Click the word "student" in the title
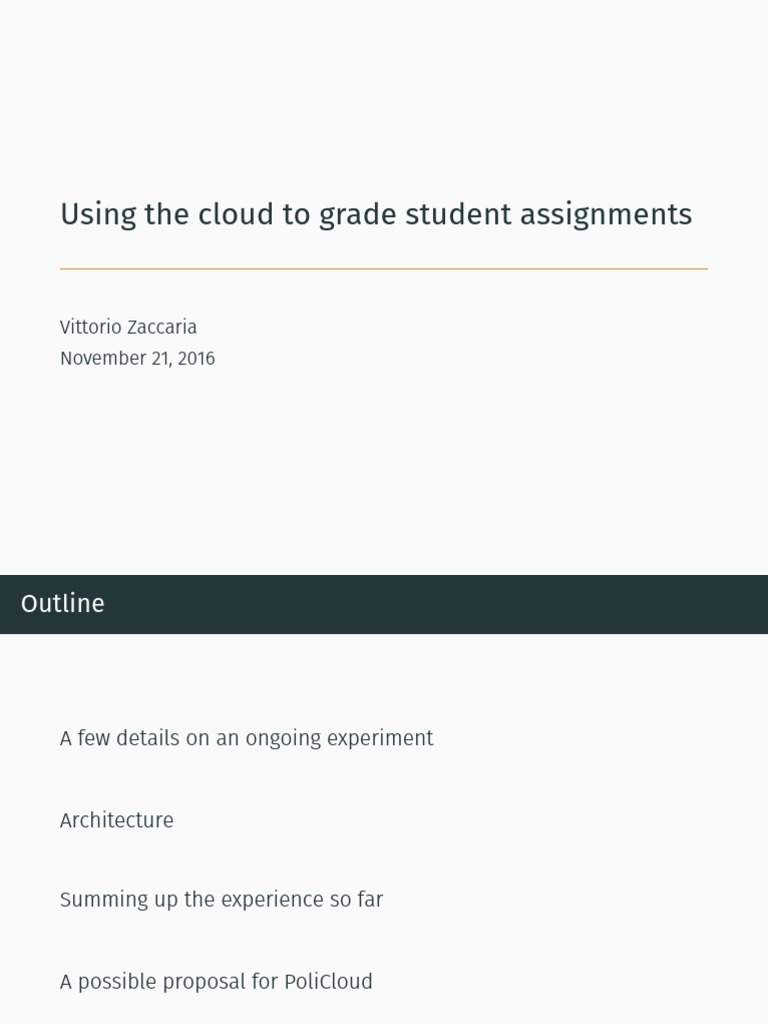 click(456, 214)
